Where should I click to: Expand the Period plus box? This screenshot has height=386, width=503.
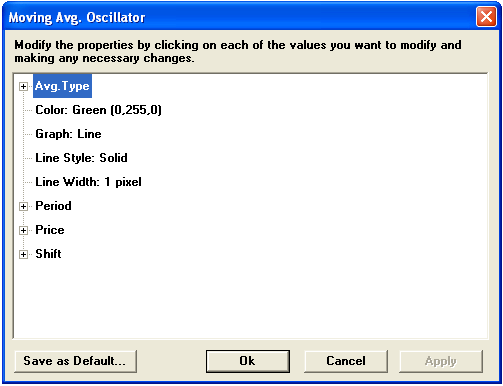[23, 207]
